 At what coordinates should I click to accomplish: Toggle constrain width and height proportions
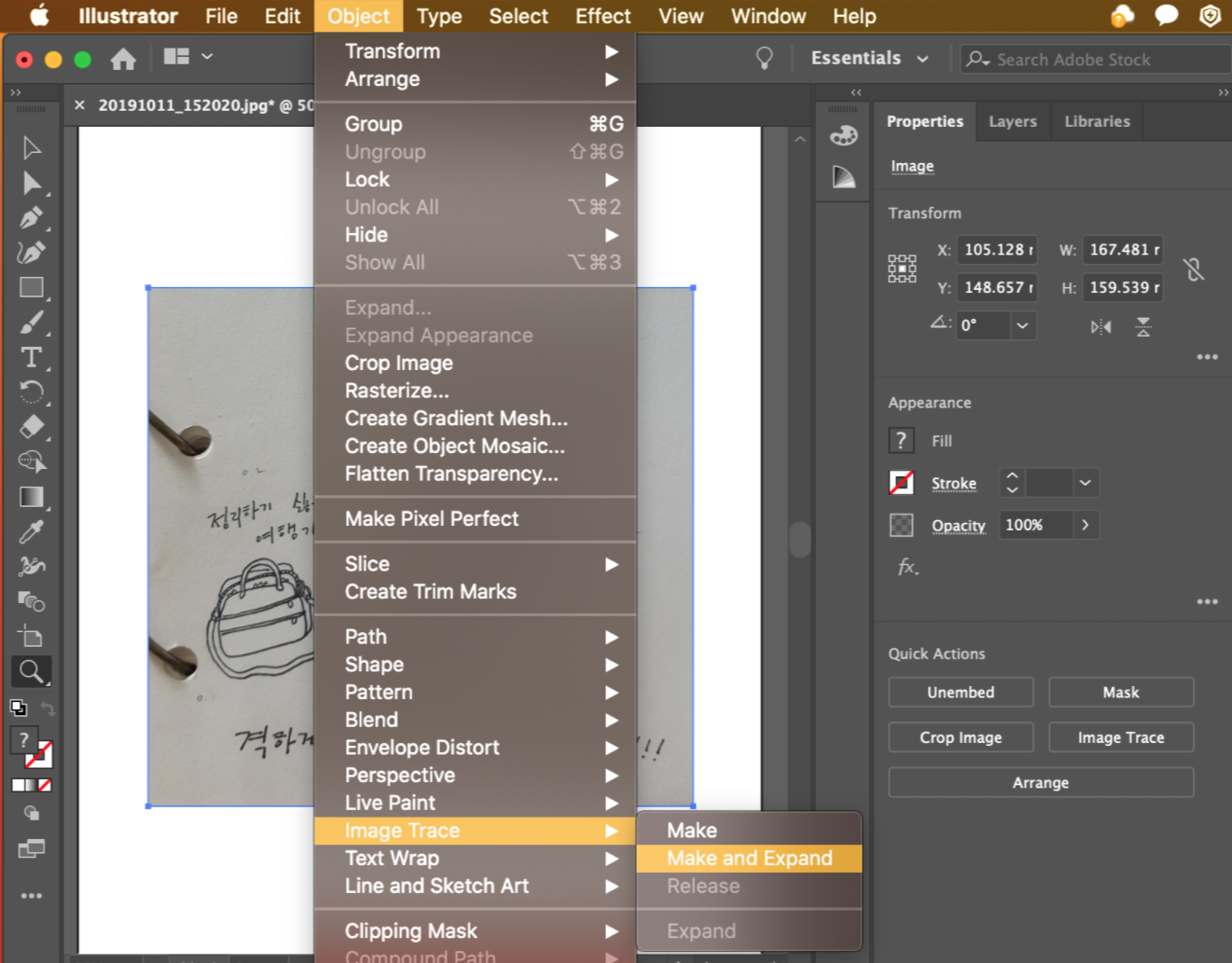coord(1194,269)
